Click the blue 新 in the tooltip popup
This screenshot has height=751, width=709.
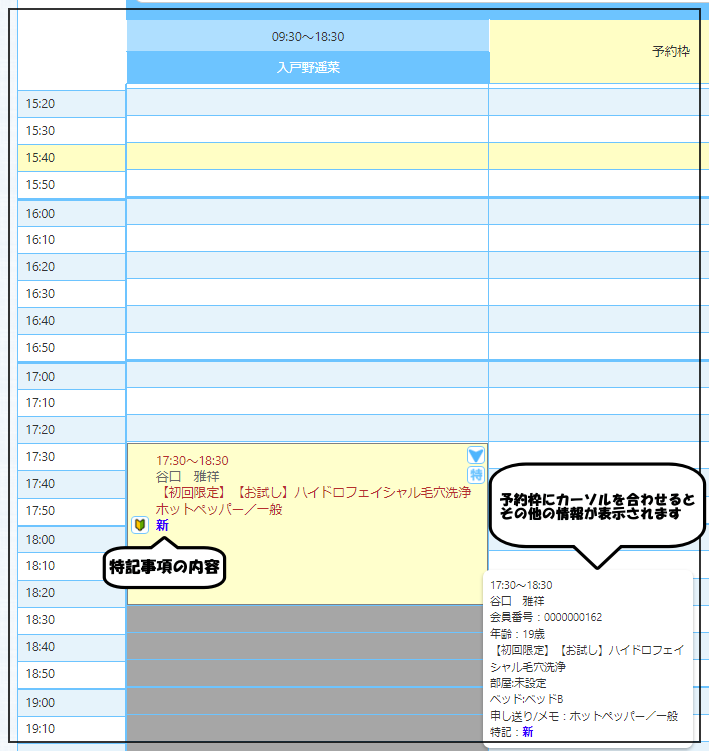(x=527, y=732)
